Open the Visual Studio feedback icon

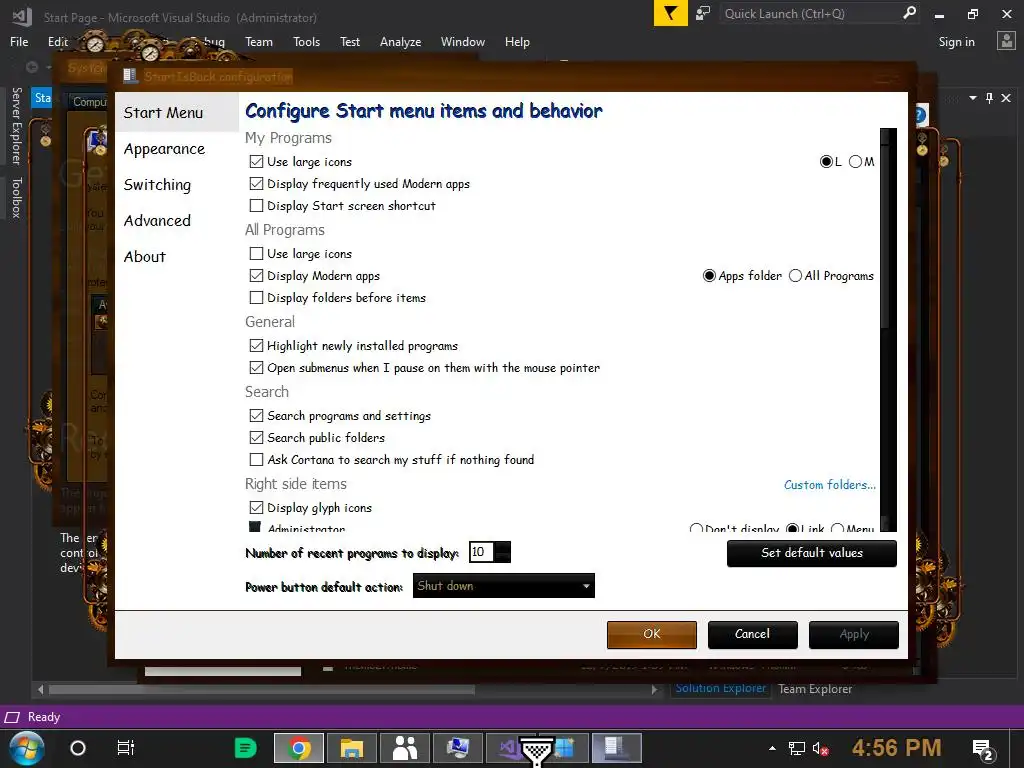(x=703, y=13)
